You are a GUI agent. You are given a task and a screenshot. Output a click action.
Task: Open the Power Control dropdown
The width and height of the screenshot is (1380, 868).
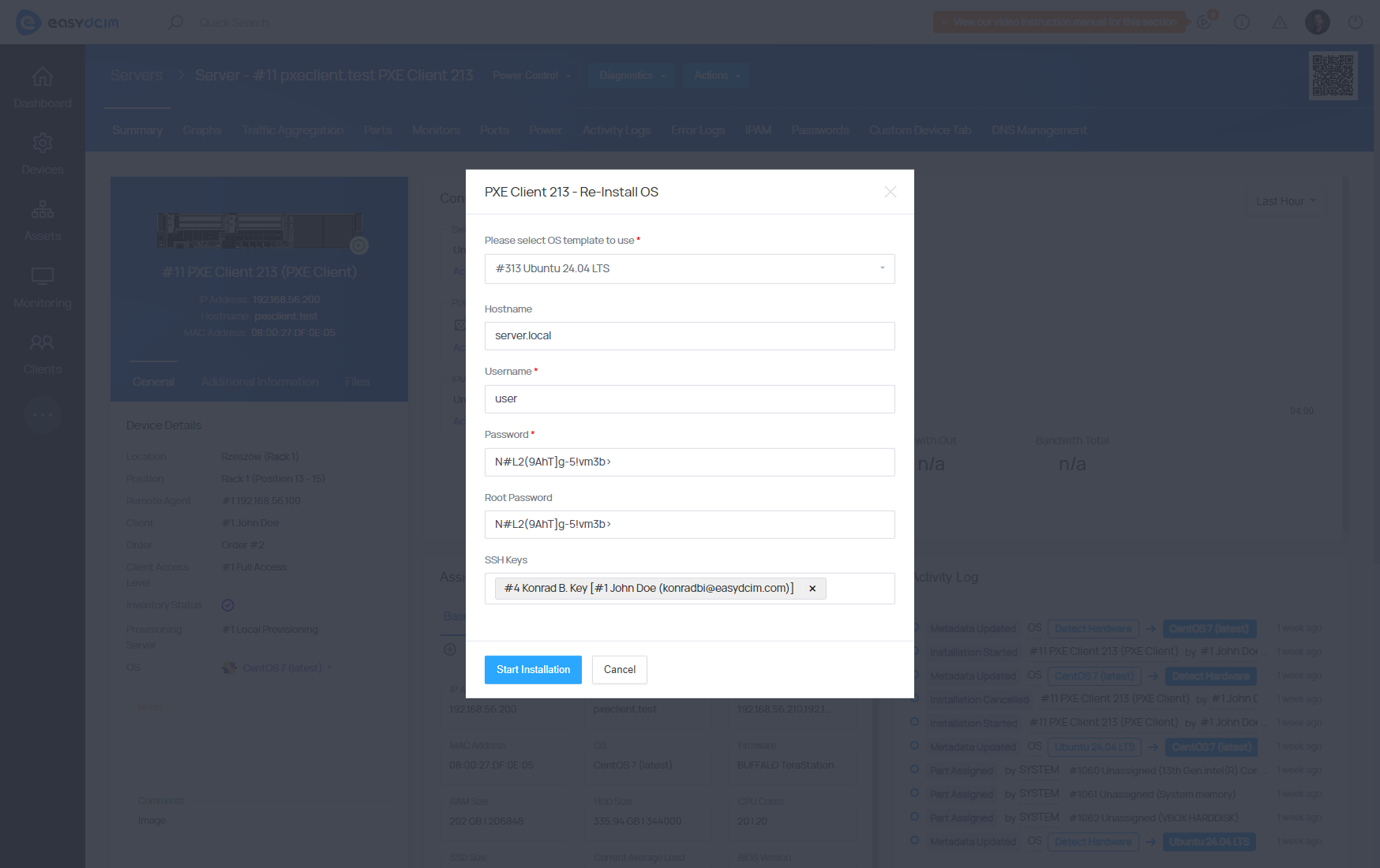point(531,76)
